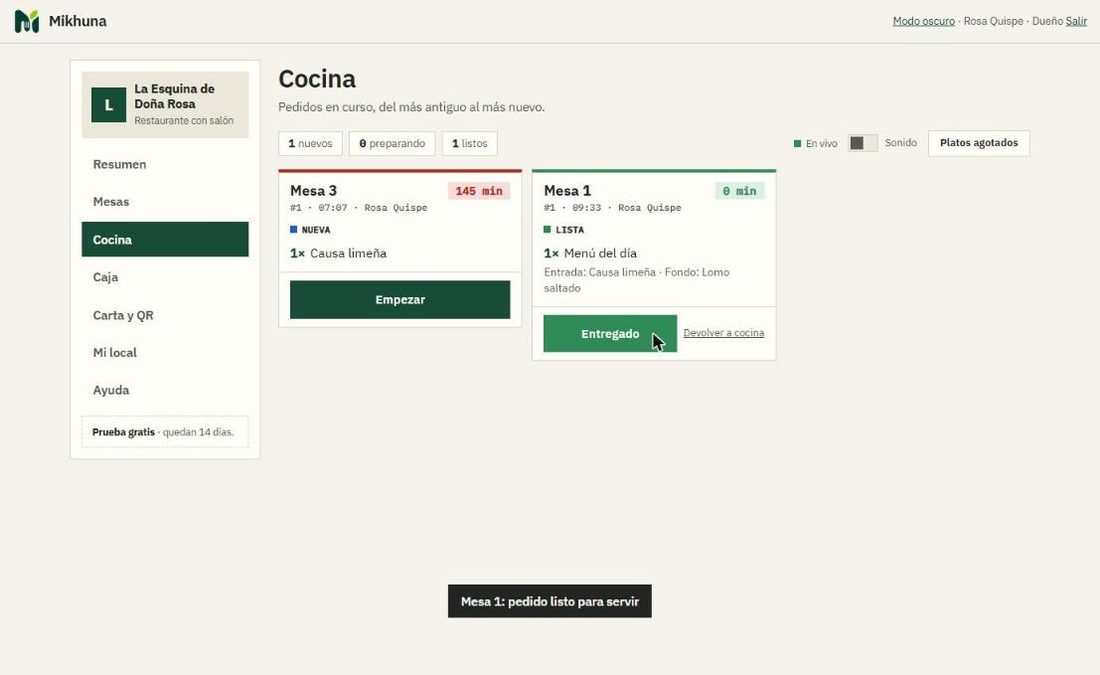This screenshot has height=675, width=1100.
Task: Click the '#1 · 07:07 · Rosa Quispe' line
Action: [358, 208]
